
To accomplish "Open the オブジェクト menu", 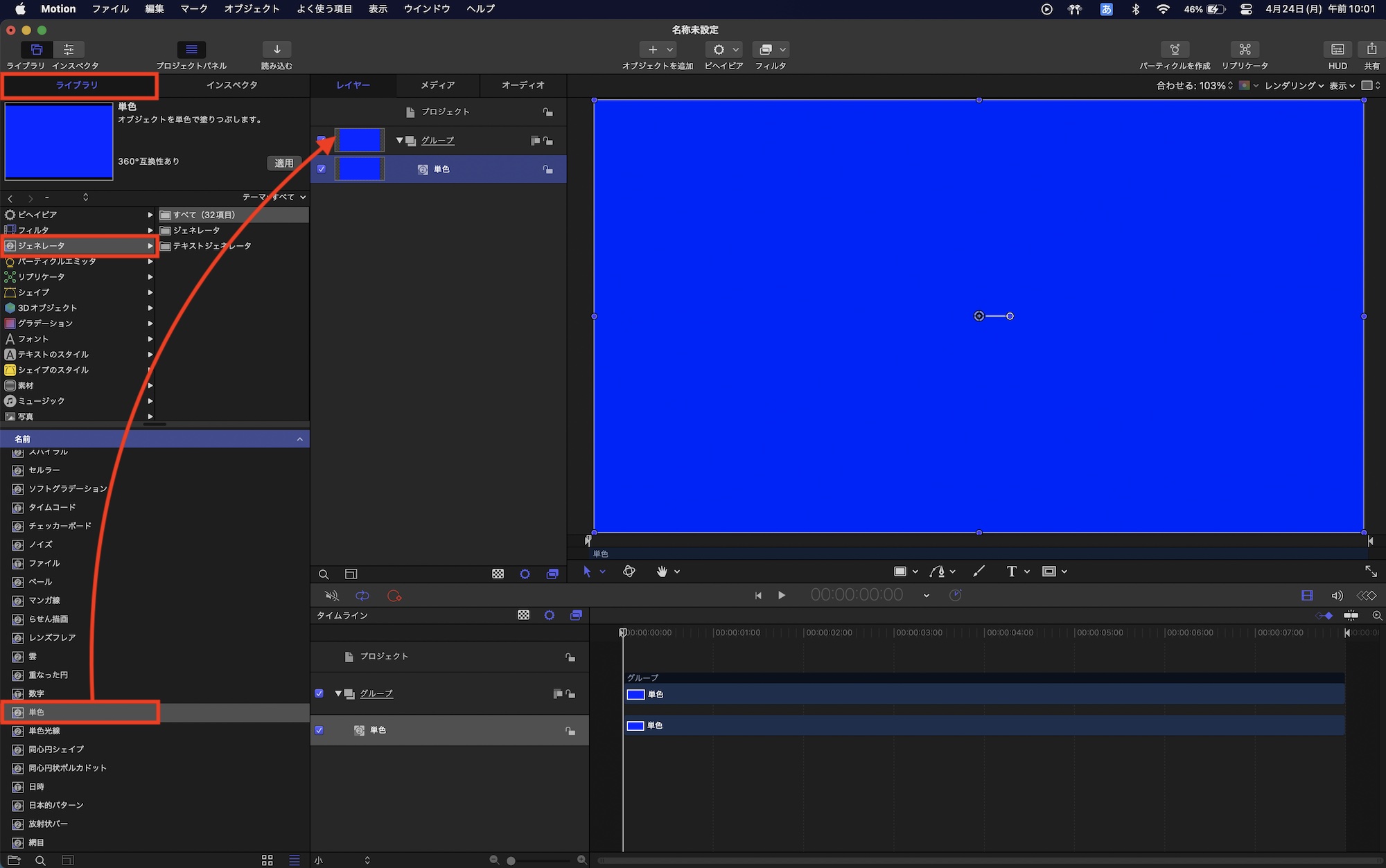I will click(252, 9).
